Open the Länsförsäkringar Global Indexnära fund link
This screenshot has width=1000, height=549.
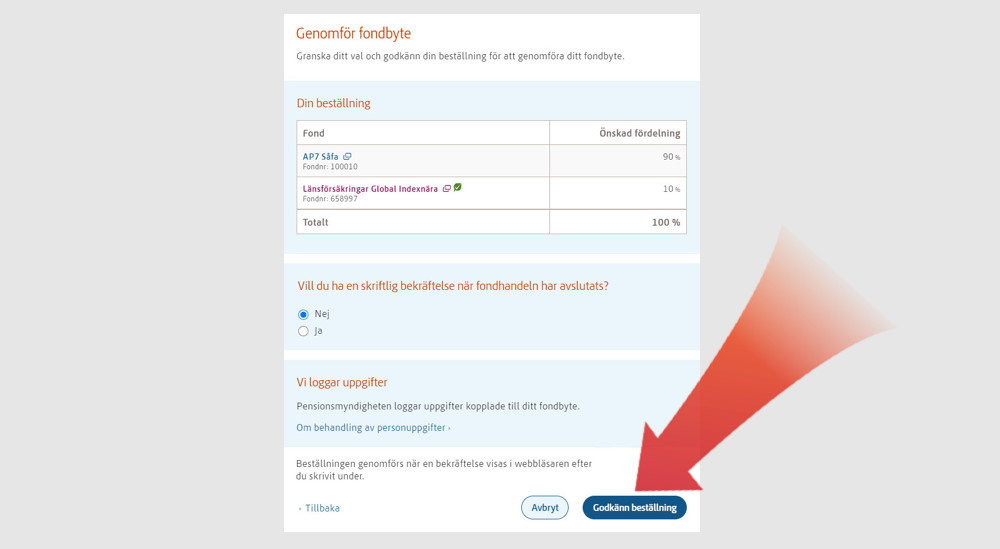click(370, 188)
